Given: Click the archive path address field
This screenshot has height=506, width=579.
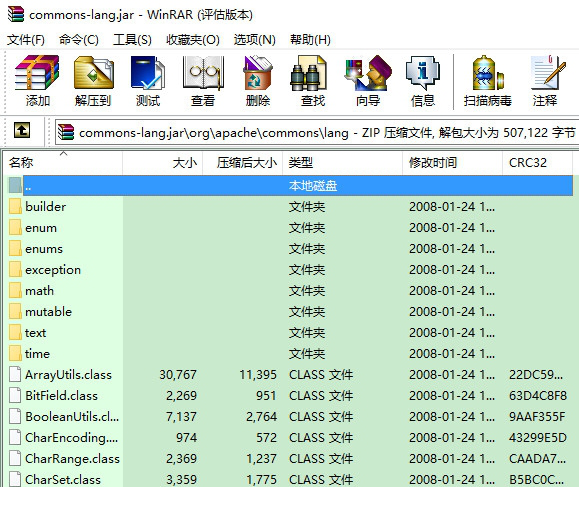Looking at the screenshot, I should [x=317, y=132].
